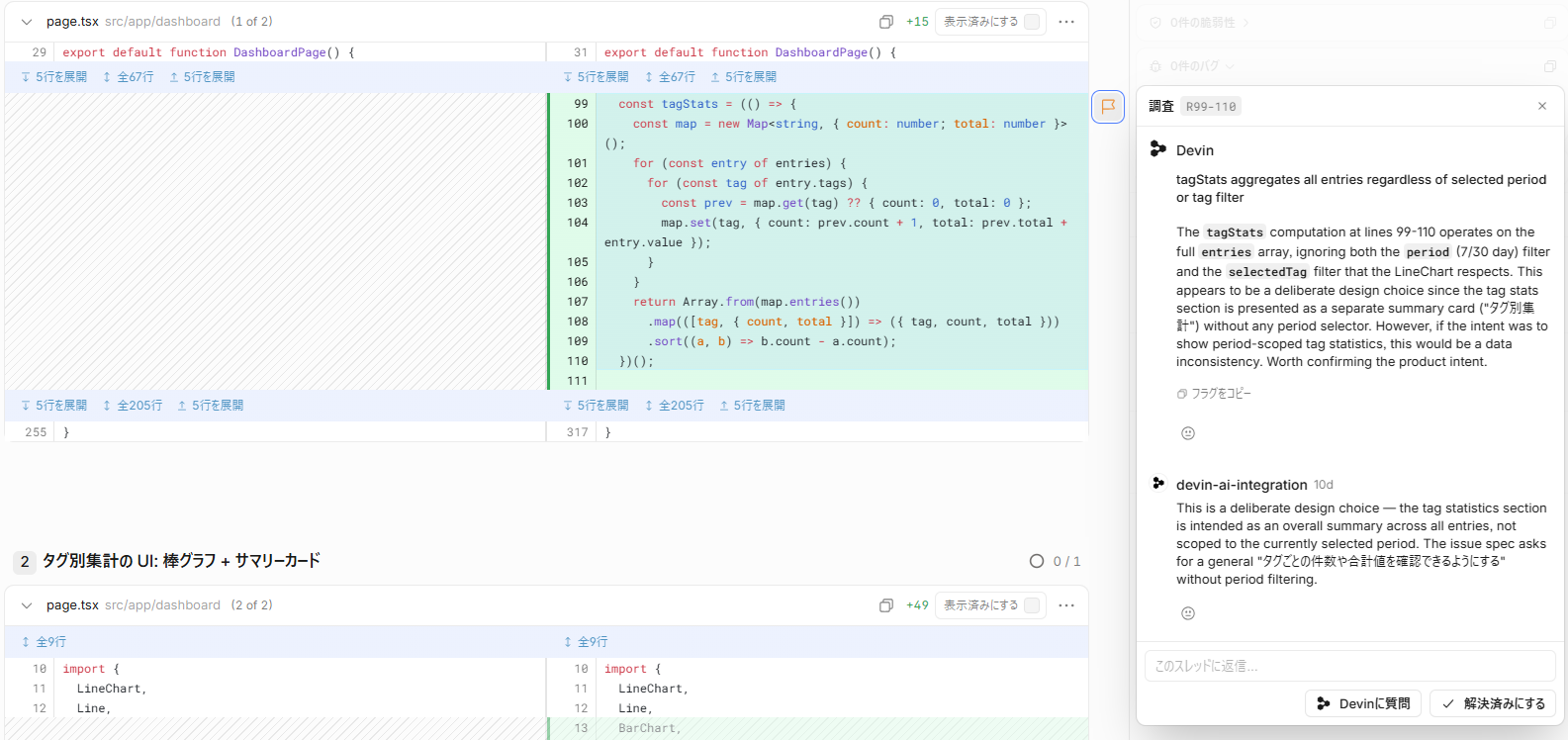Click the devin-ai-integration avatar icon

(1158, 484)
